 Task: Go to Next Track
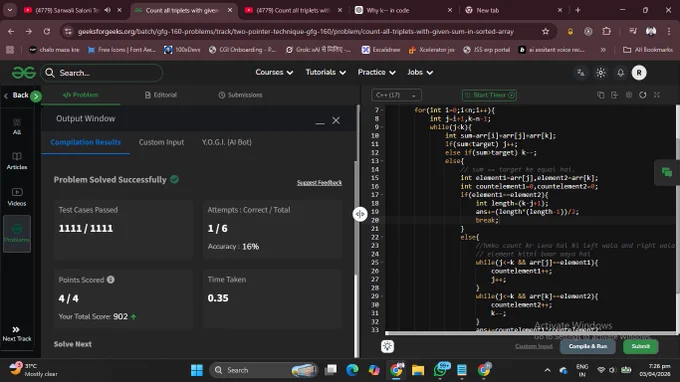coord(16,334)
